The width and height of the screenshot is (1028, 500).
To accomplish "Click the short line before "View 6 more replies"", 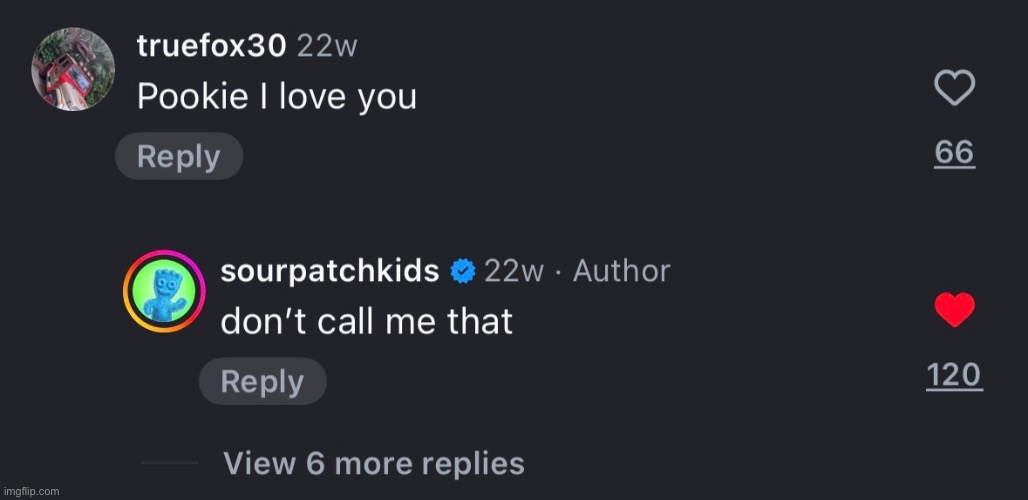I will coord(170,463).
